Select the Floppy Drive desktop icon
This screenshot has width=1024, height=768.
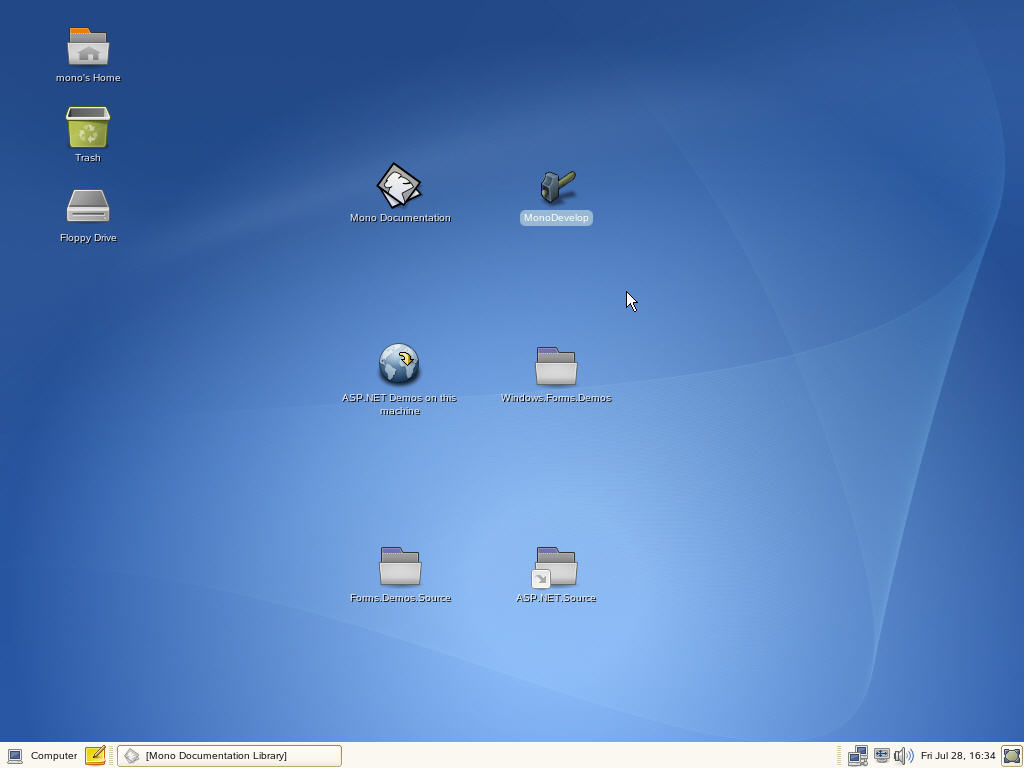pos(88,206)
